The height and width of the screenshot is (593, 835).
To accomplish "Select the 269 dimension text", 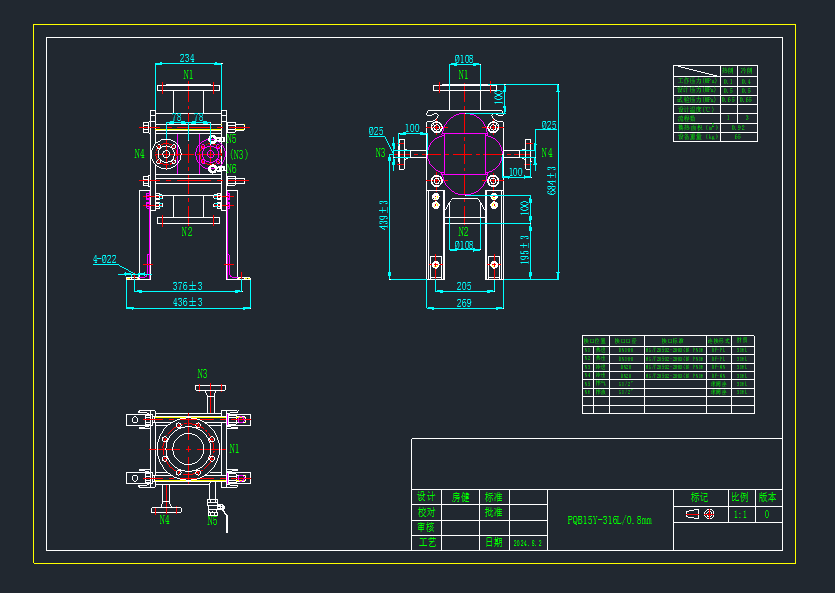I will [x=464, y=303].
